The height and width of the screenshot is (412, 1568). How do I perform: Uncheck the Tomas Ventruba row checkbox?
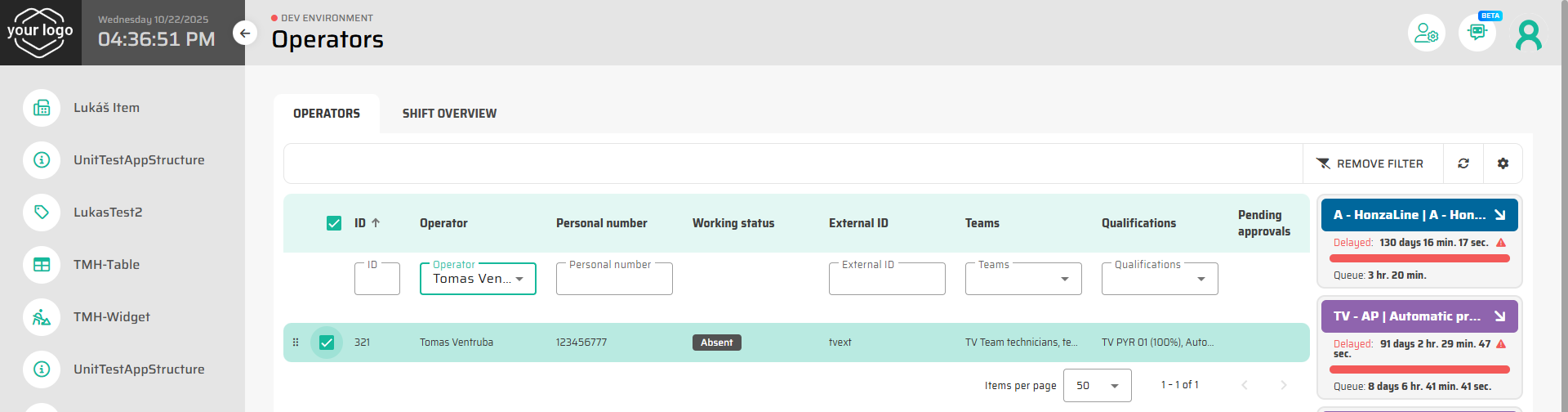[327, 343]
